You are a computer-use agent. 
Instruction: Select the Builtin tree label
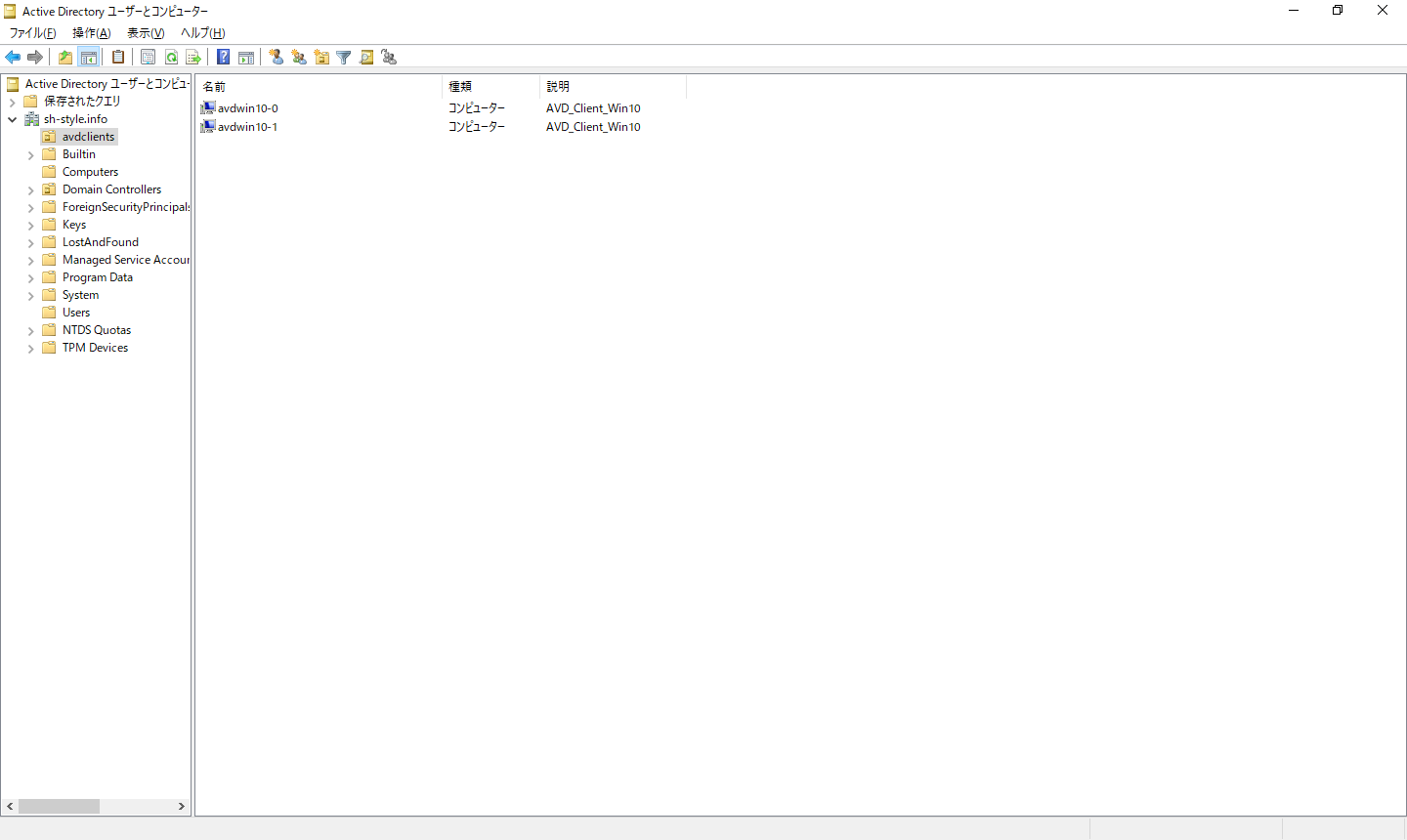[79, 154]
